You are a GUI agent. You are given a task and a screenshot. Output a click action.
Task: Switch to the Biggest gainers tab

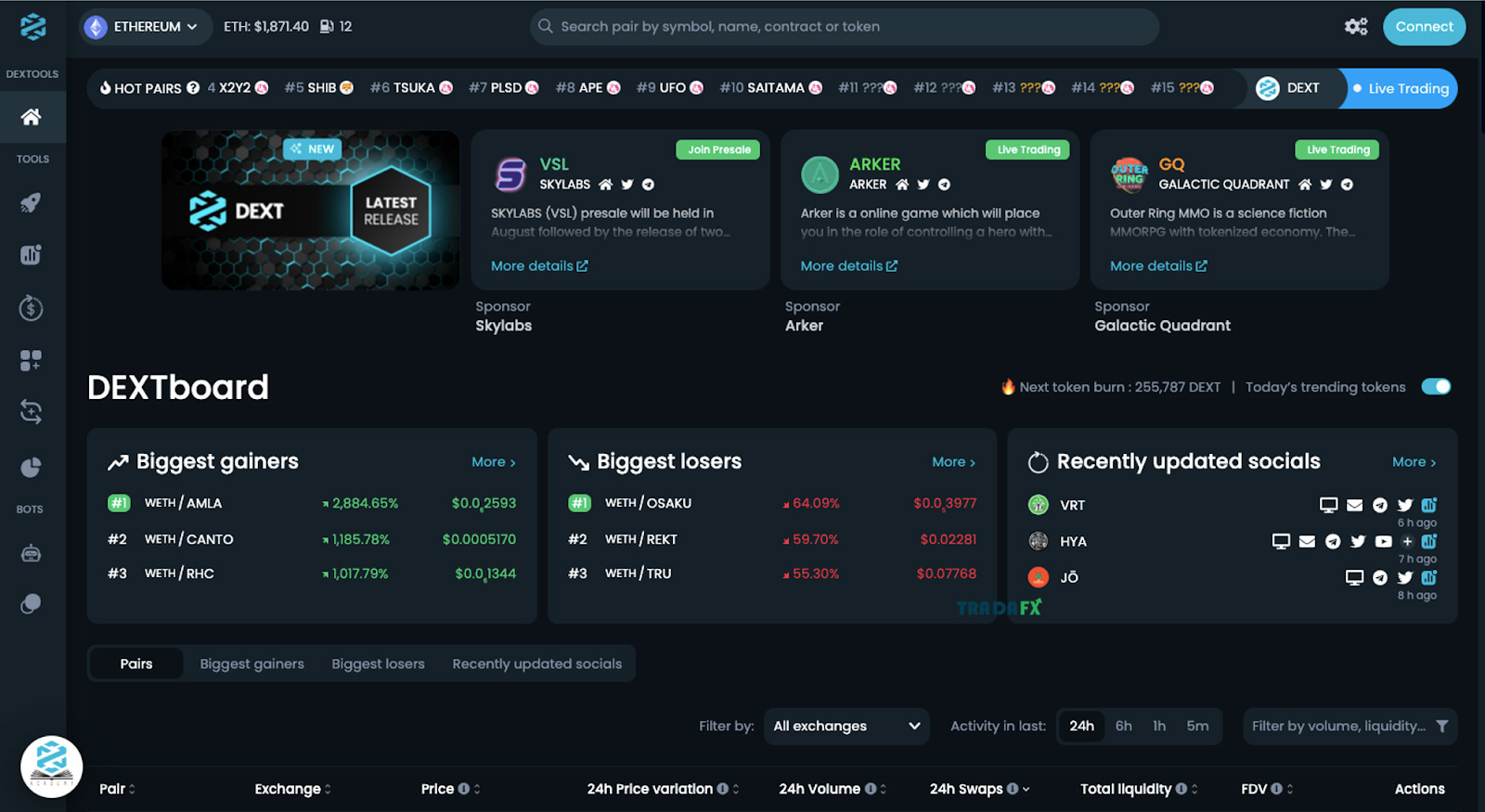(252, 664)
